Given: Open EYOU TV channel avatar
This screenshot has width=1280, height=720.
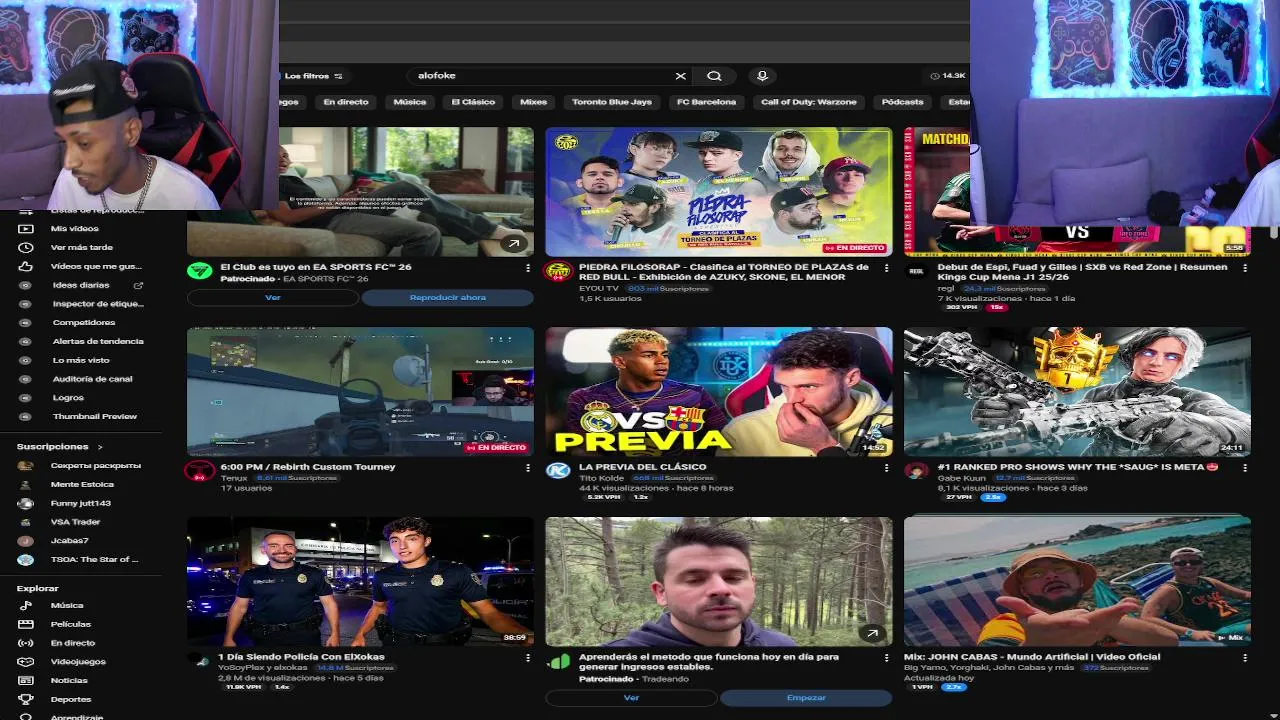Looking at the screenshot, I should click(558, 271).
